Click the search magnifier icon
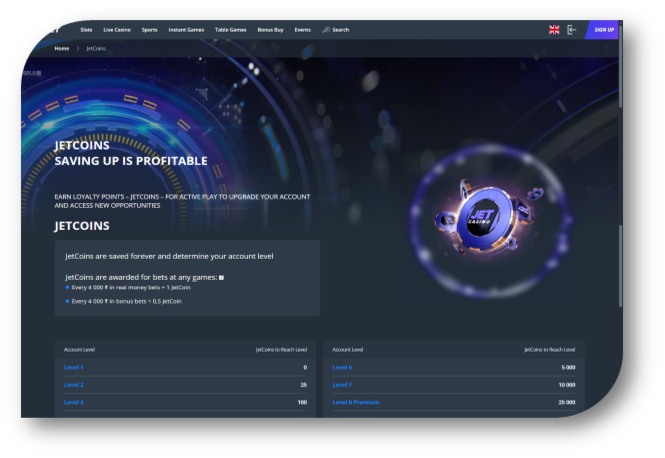Screen dimensions: 665x458 pyautogui.click(x=326, y=30)
